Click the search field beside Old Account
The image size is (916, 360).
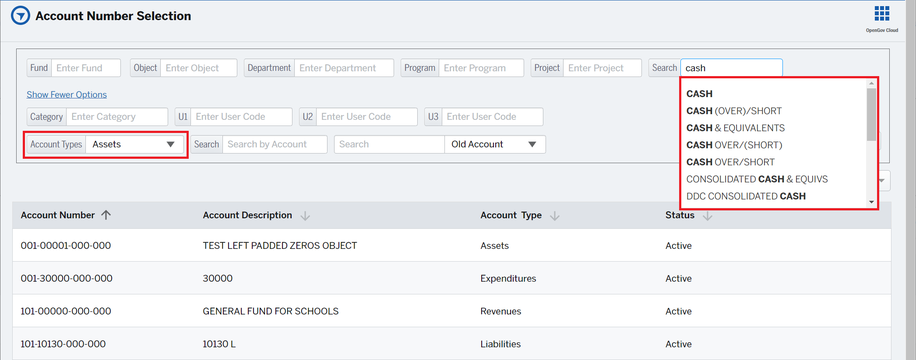click(x=390, y=144)
